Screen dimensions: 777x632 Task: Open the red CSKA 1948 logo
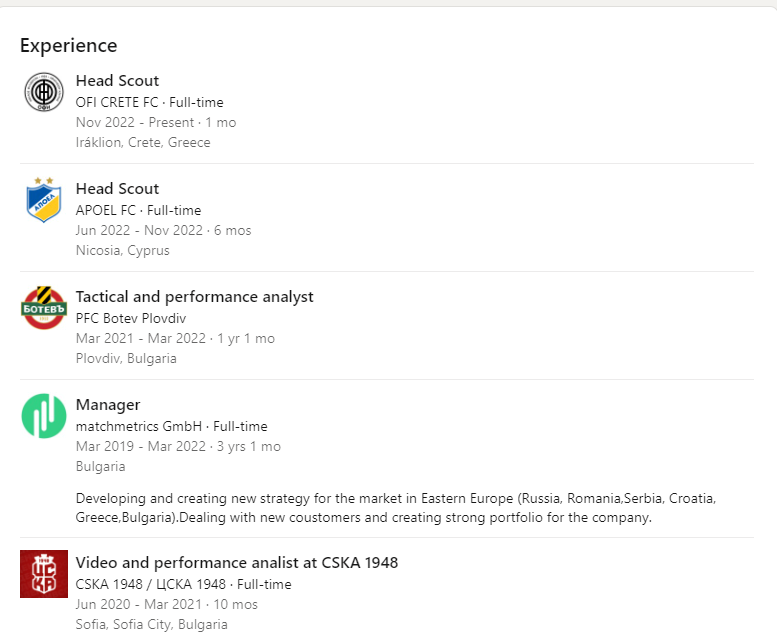click(x=44, y=574)
